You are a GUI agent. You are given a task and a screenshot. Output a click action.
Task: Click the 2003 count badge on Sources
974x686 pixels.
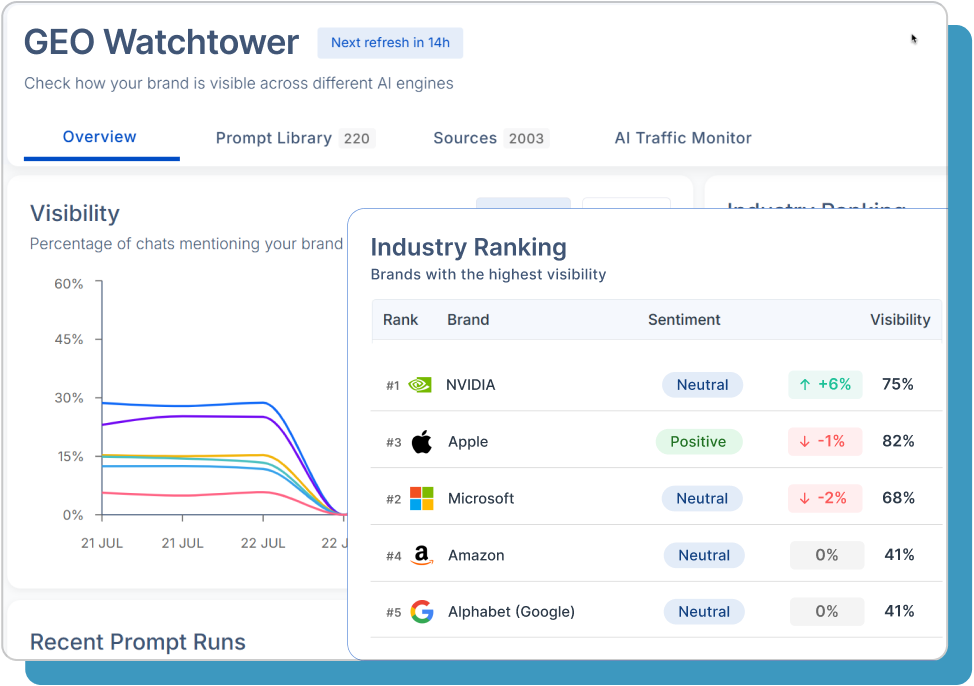click(x=526, y=138)
